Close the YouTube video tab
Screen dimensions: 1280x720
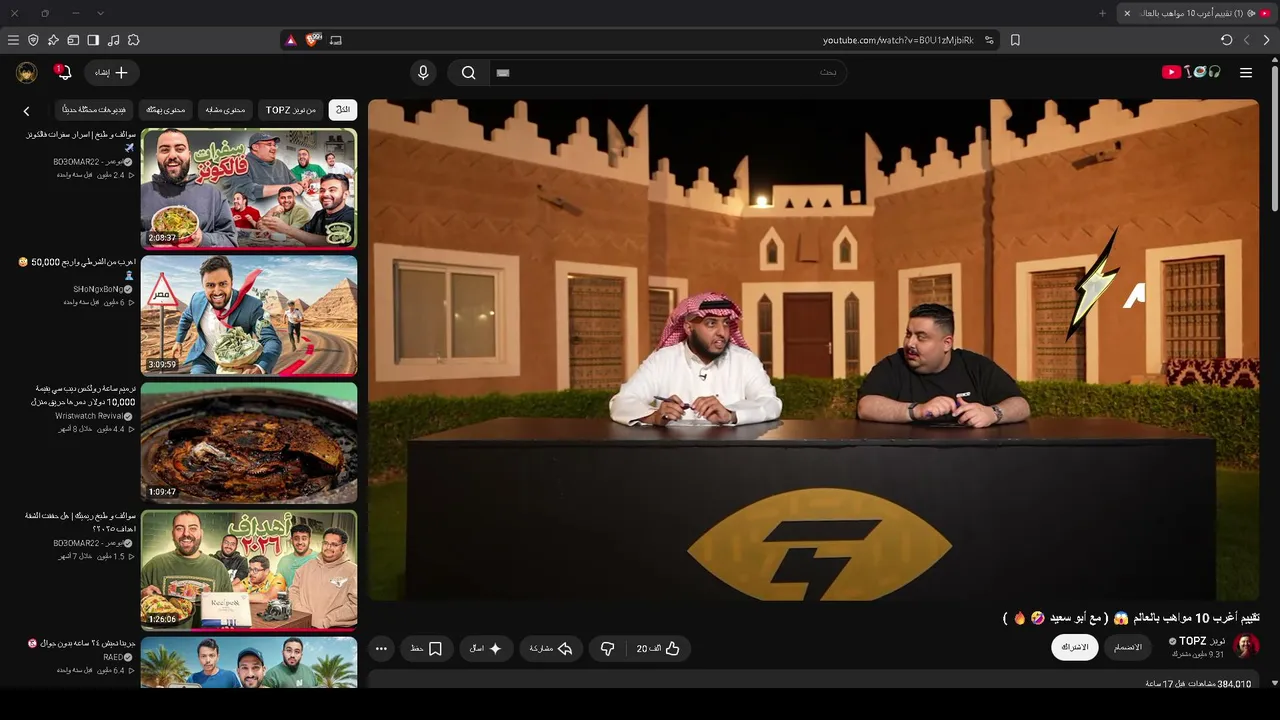point(1127,13)
